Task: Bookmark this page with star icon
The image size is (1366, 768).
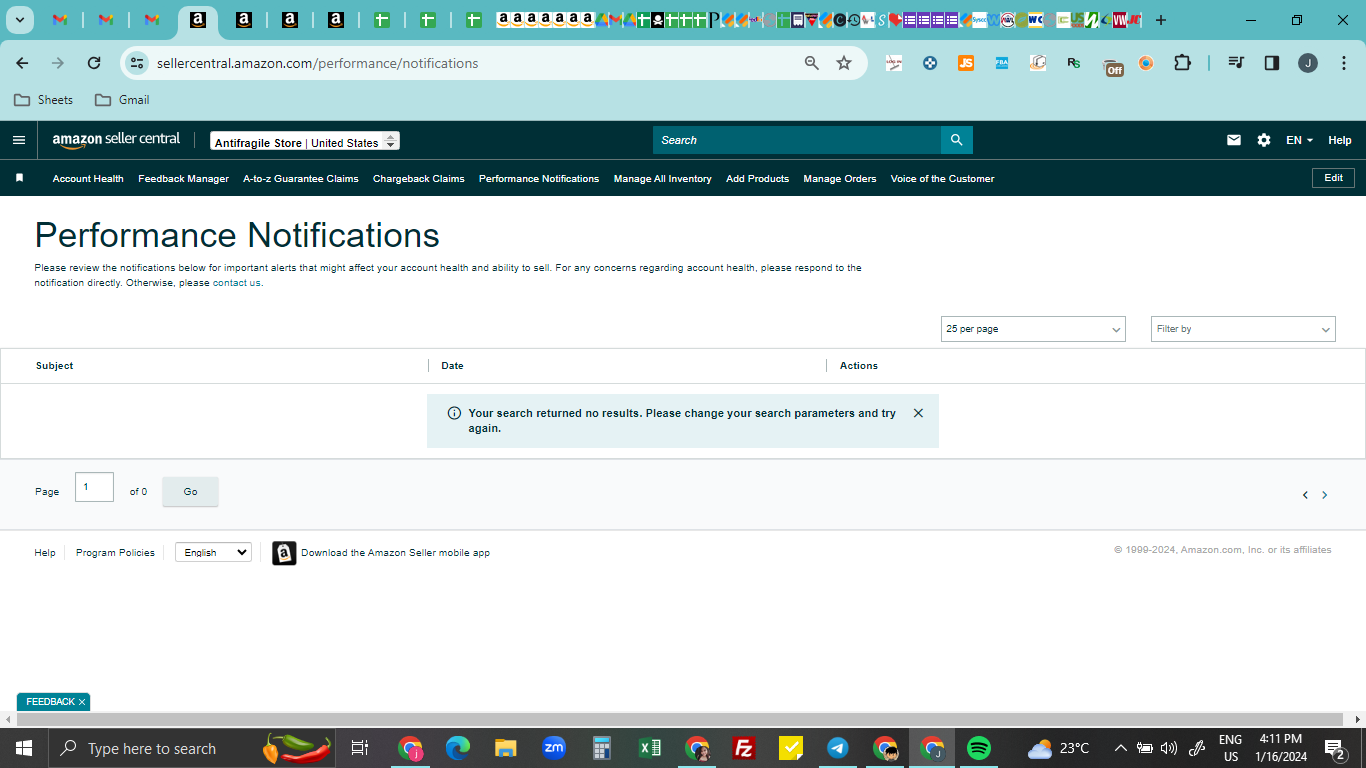Action: coord(844,63)
